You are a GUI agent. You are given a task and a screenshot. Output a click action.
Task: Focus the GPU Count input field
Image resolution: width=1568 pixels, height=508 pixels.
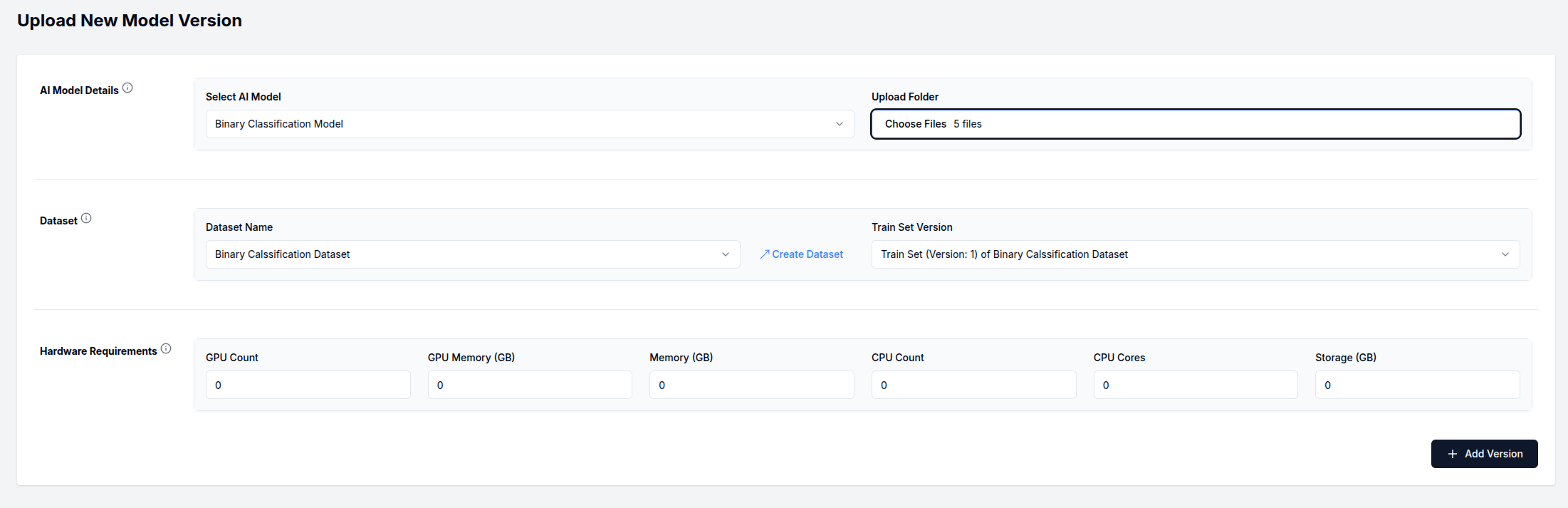tap(308, 385)
